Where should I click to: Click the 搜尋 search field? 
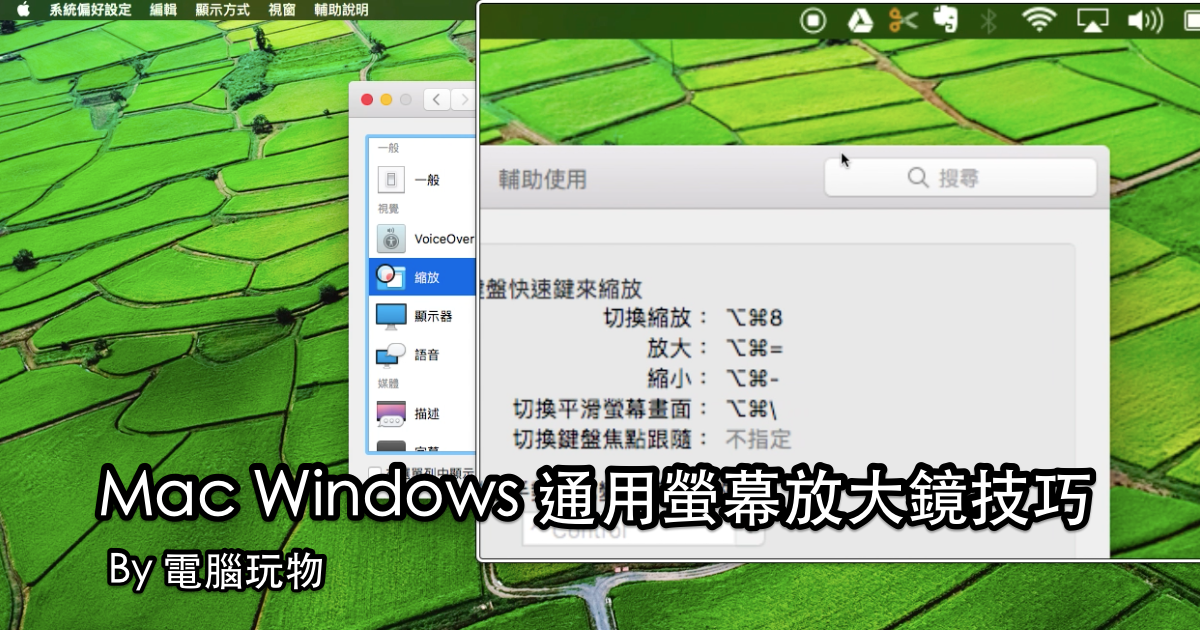pos(960,178)
